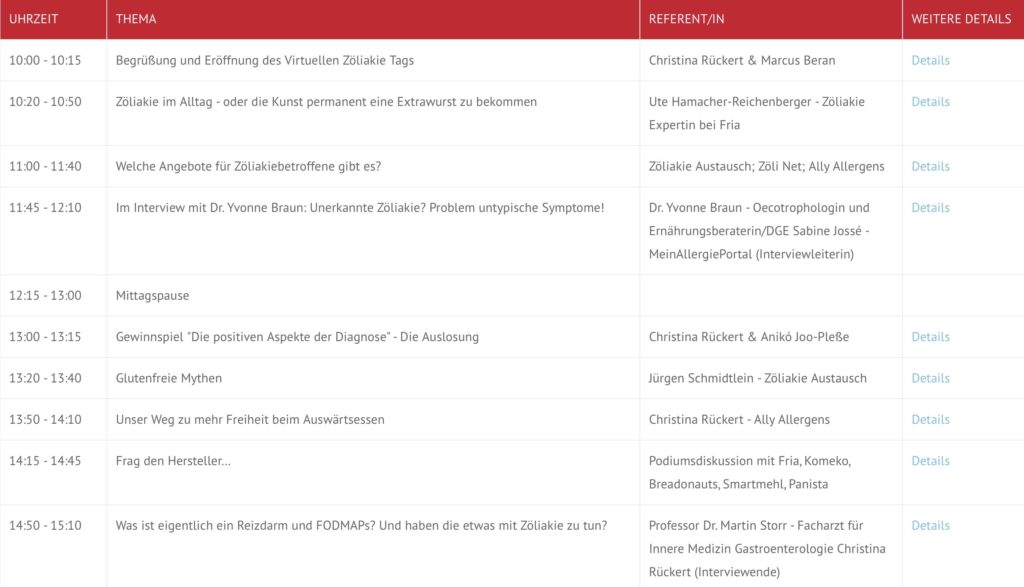Click speaker Christina Rückert - Ally Allergens
The height and width of the screenshot is (587, 1024).
pos(739,419)
